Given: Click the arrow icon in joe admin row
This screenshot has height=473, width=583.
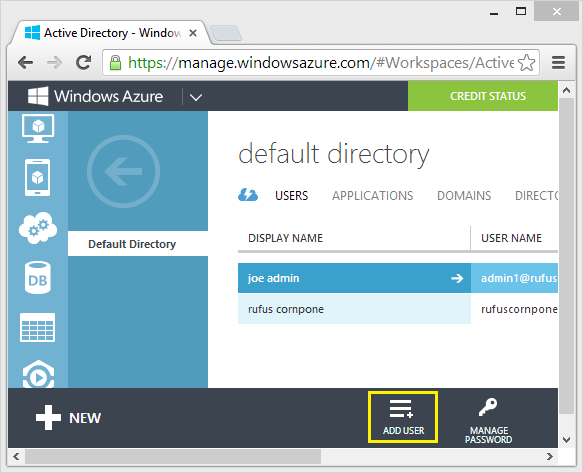Looking at the screenshot, I should point(457,278).
